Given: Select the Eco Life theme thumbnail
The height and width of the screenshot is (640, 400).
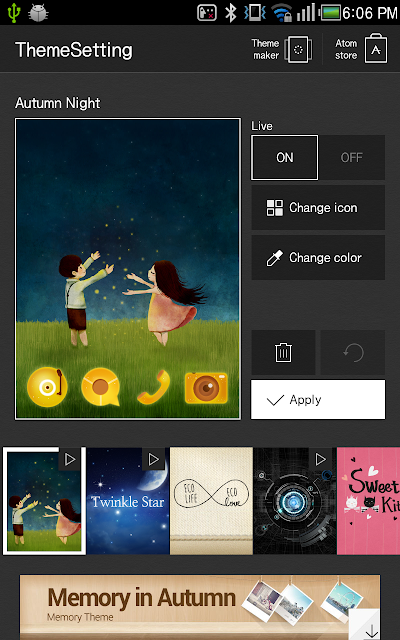Looking at the screenshot, I should (211, 501).
